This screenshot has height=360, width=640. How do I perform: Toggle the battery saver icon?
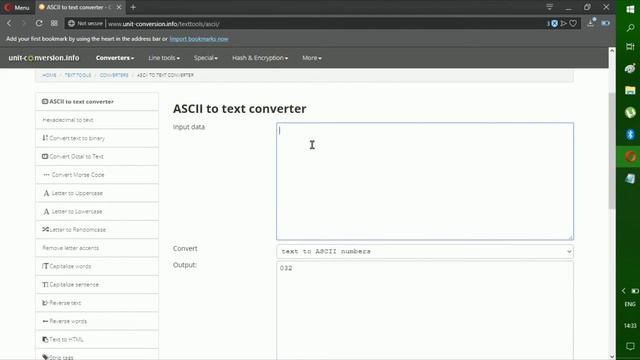tap(606, 23)
